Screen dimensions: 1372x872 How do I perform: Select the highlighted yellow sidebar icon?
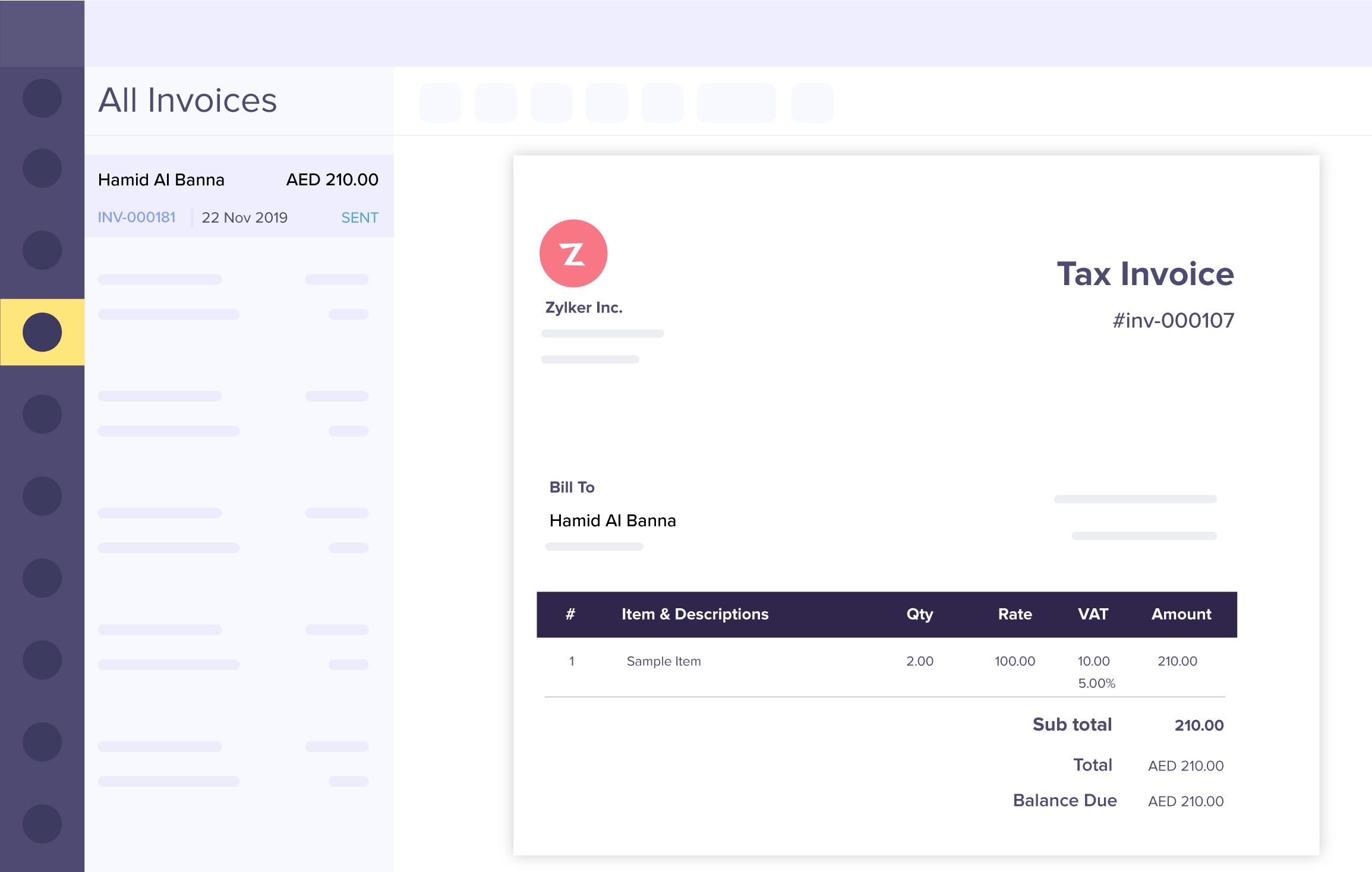point(42,332)
